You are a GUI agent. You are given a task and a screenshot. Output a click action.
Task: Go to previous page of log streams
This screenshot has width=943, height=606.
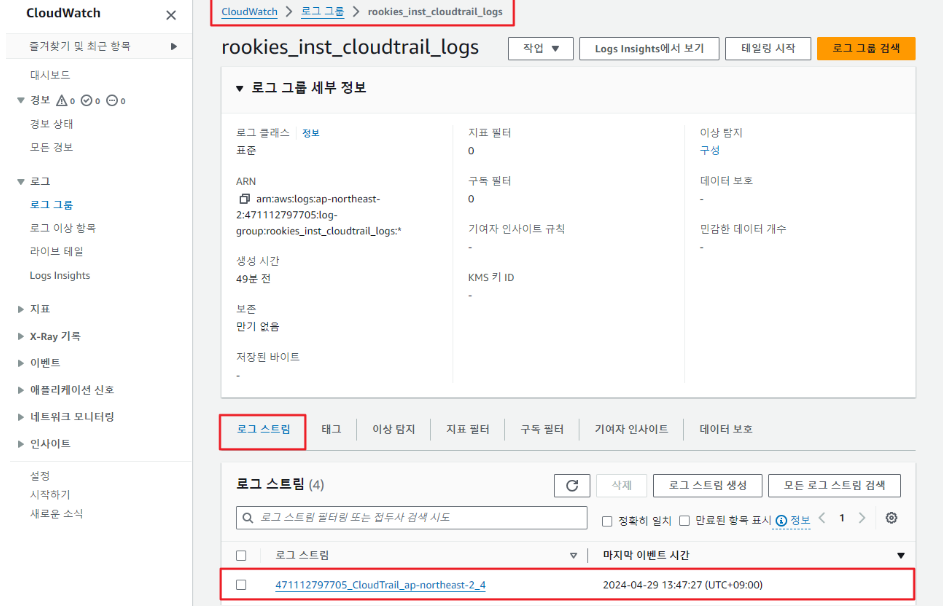point(822,518)
